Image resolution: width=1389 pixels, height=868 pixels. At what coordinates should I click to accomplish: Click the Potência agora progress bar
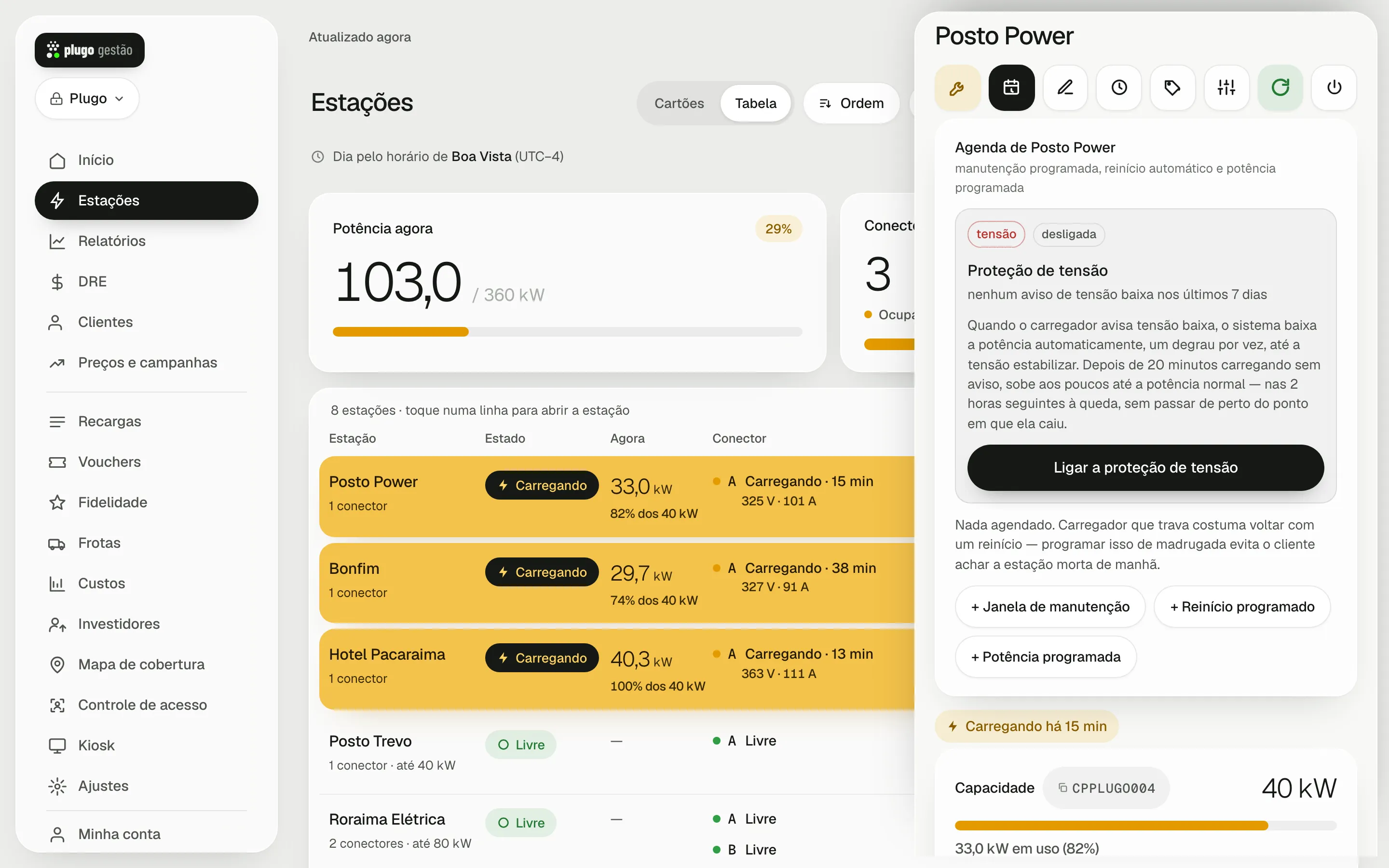point(567,332)
